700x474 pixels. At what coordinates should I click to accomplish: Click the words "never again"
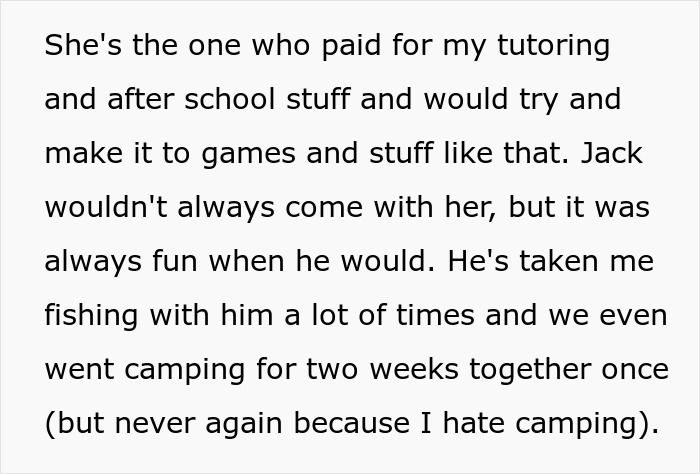tap(199, 425)
